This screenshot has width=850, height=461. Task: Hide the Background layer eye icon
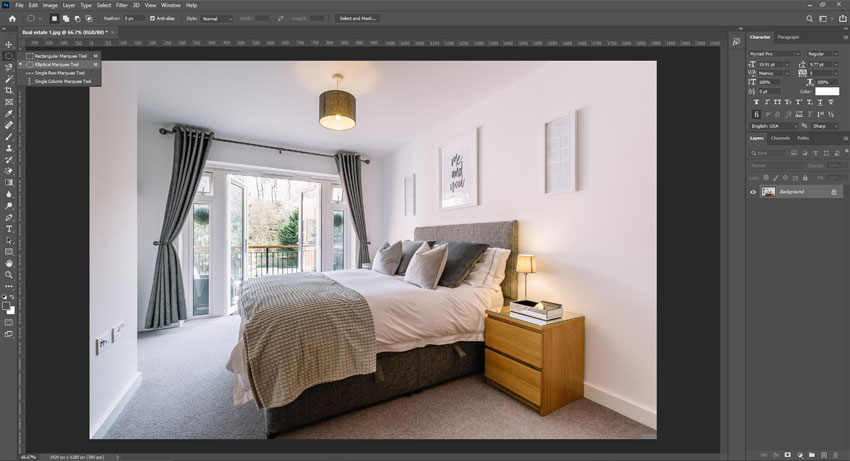[752, 192]
